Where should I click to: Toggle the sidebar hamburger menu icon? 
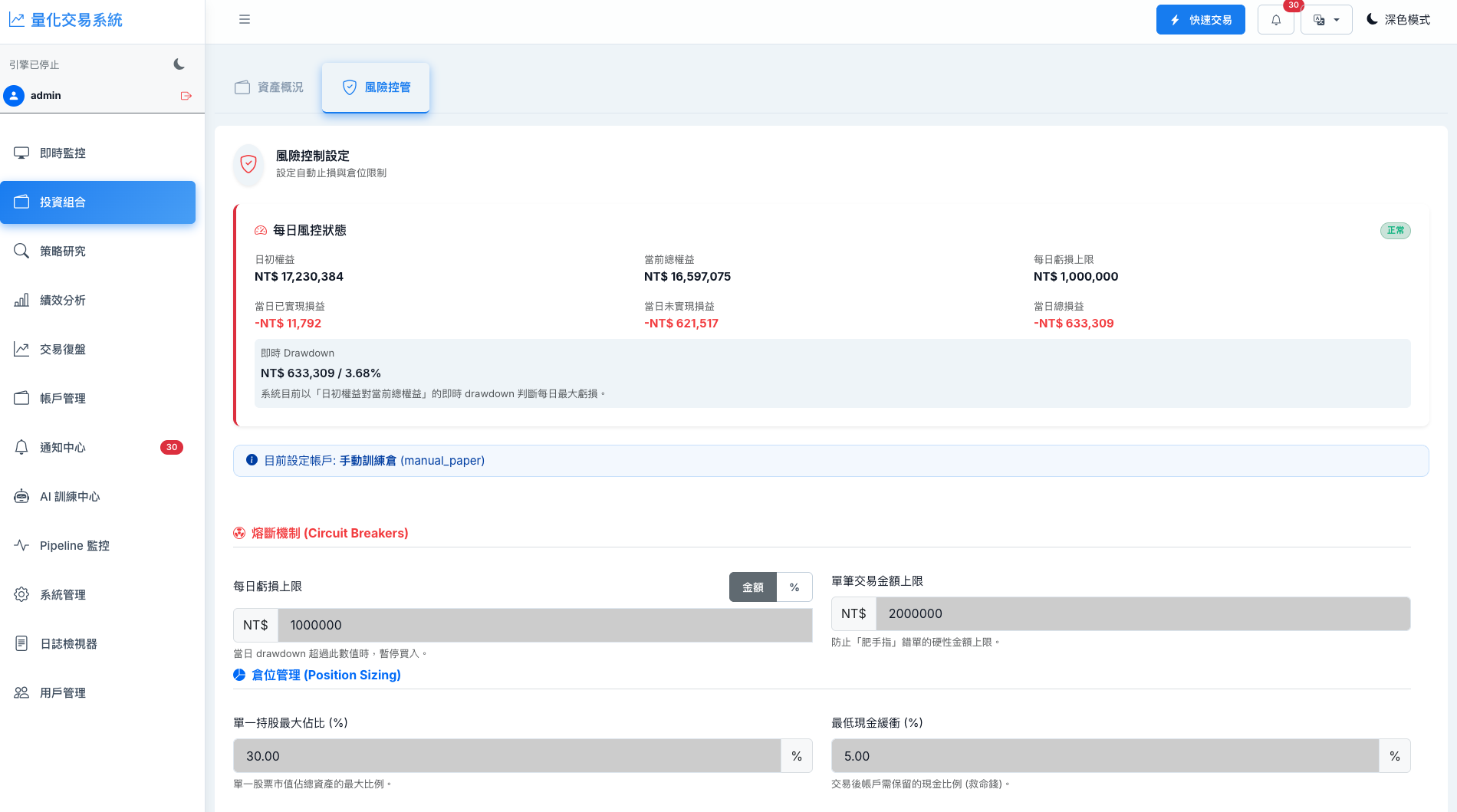coord(245,19)
